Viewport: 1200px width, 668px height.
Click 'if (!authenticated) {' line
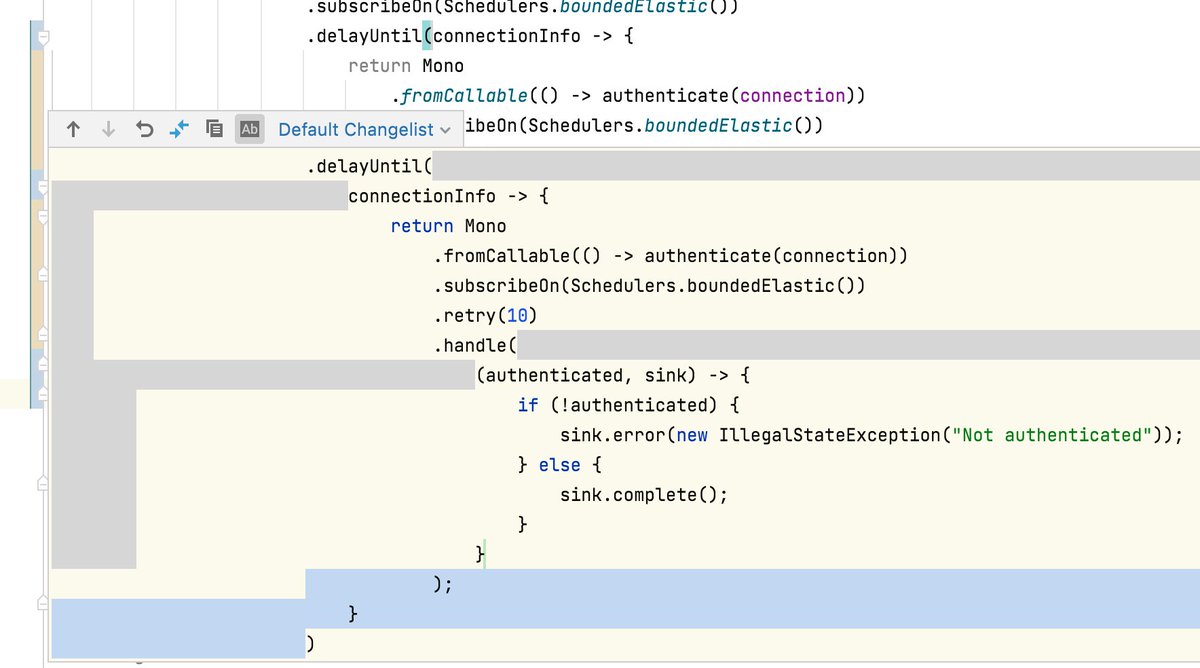coord(628,405)
